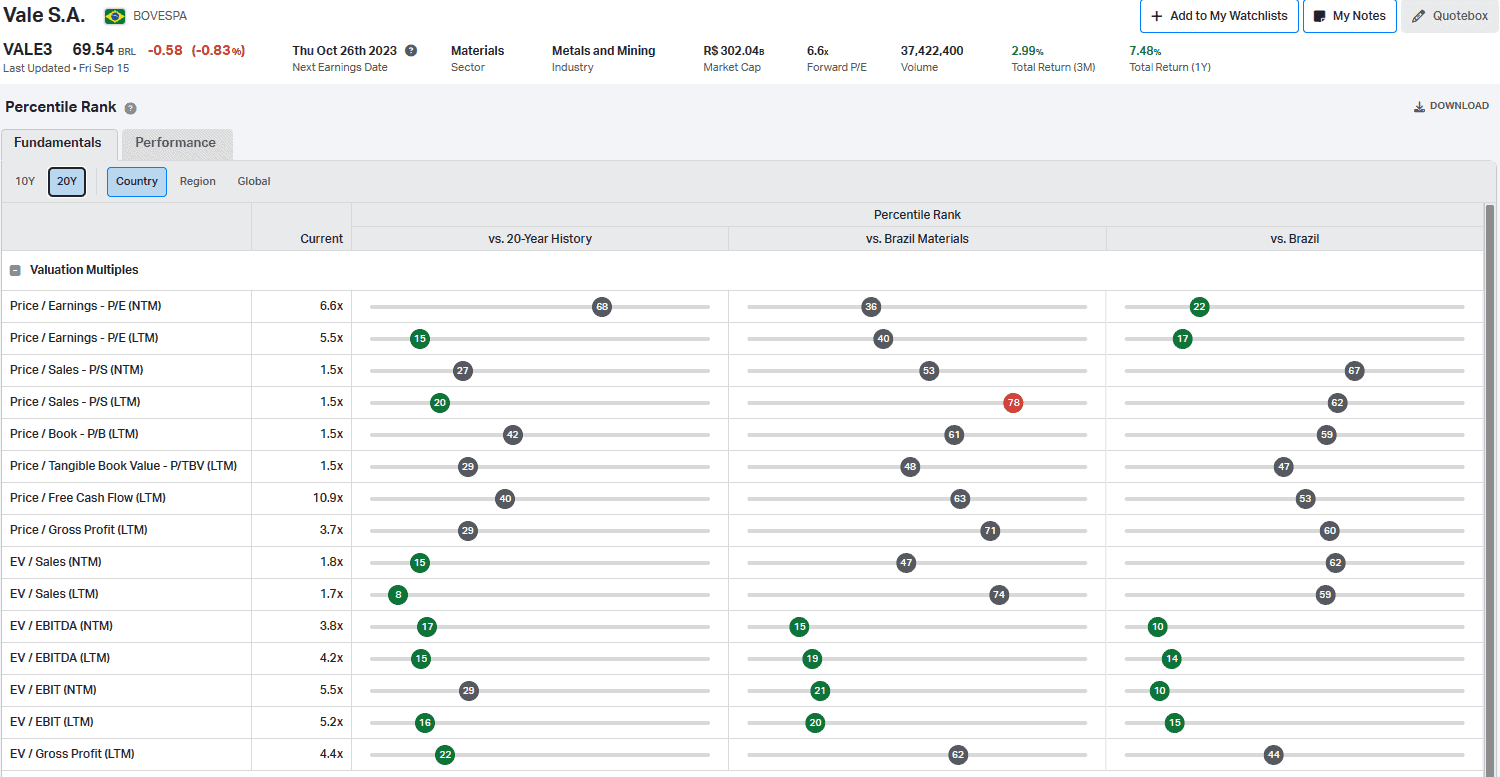Click the help icon next to Percentile Rank
The image size is (1500, 777).
130,108
